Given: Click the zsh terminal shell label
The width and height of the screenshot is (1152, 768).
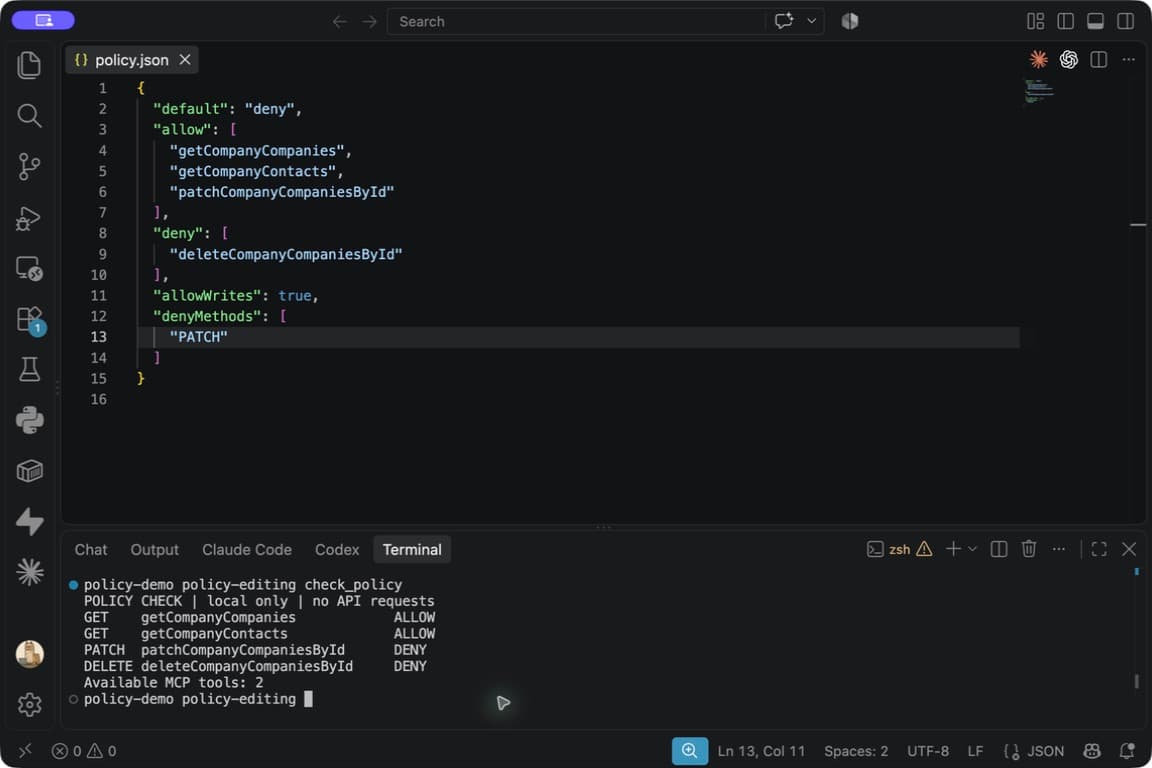Looking at the screenshot, I should pyautogui.click(x=899, y=549).
